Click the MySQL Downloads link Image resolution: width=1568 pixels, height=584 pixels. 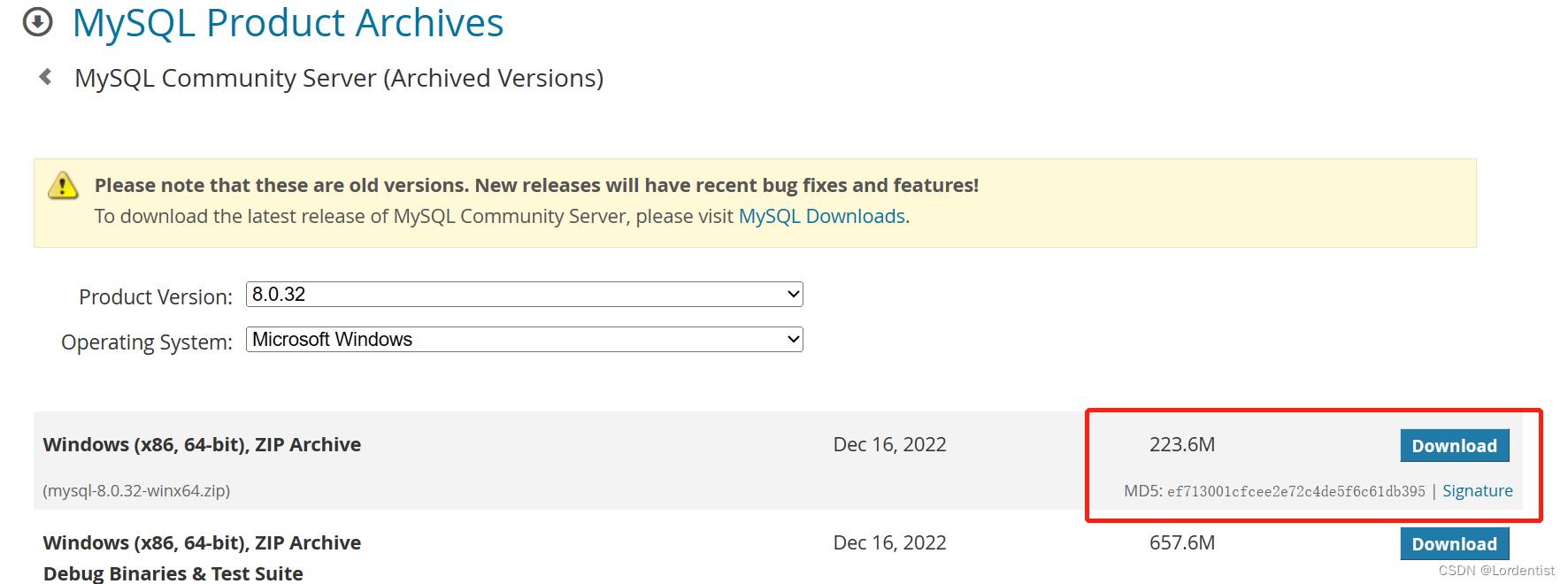click(821, 216)
